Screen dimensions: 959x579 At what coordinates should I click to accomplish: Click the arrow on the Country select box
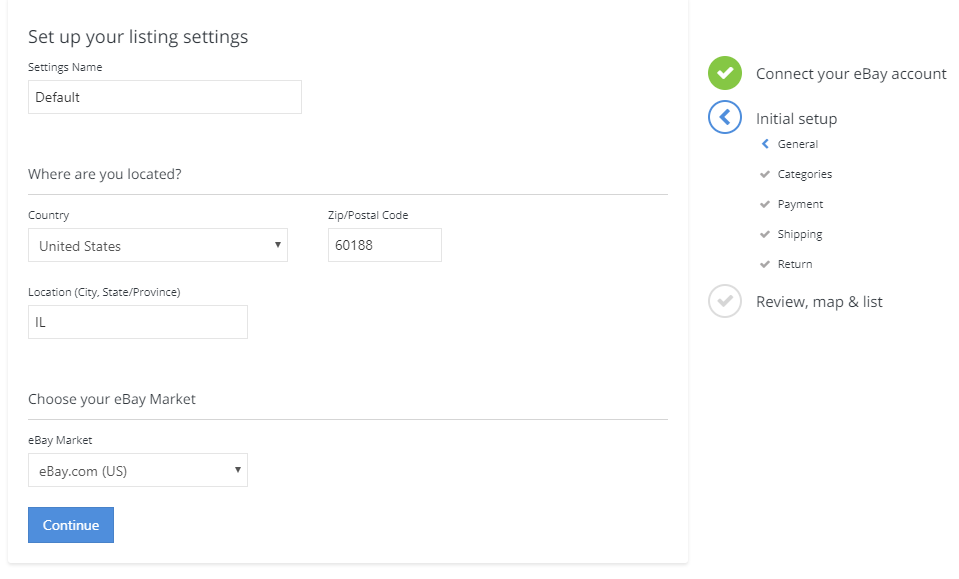[277, 246]
